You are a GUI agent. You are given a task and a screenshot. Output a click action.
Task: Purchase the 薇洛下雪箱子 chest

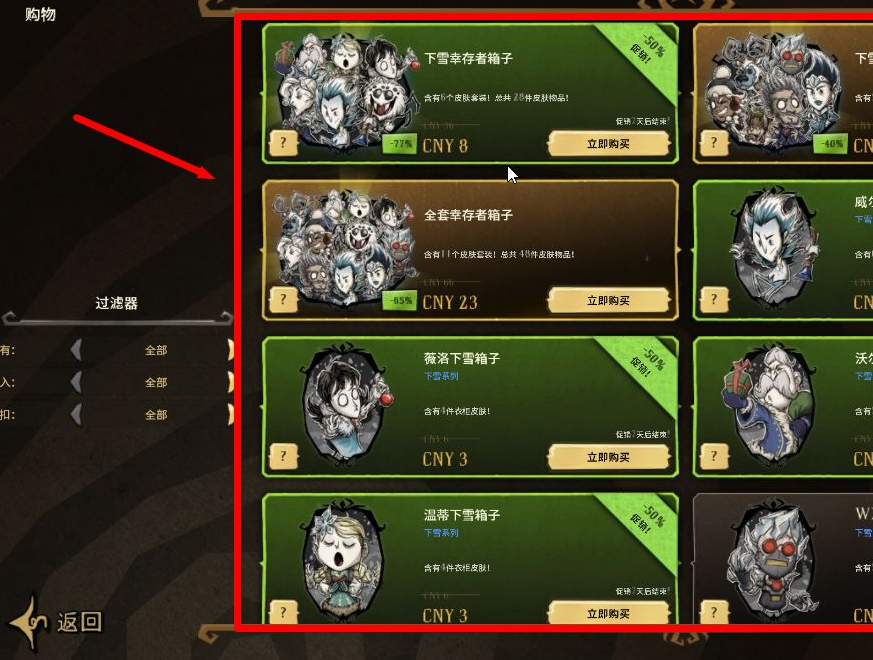point(609,457)
